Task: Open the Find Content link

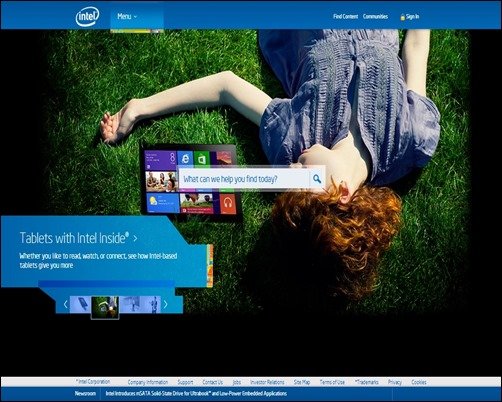Action: click(345, 16)
